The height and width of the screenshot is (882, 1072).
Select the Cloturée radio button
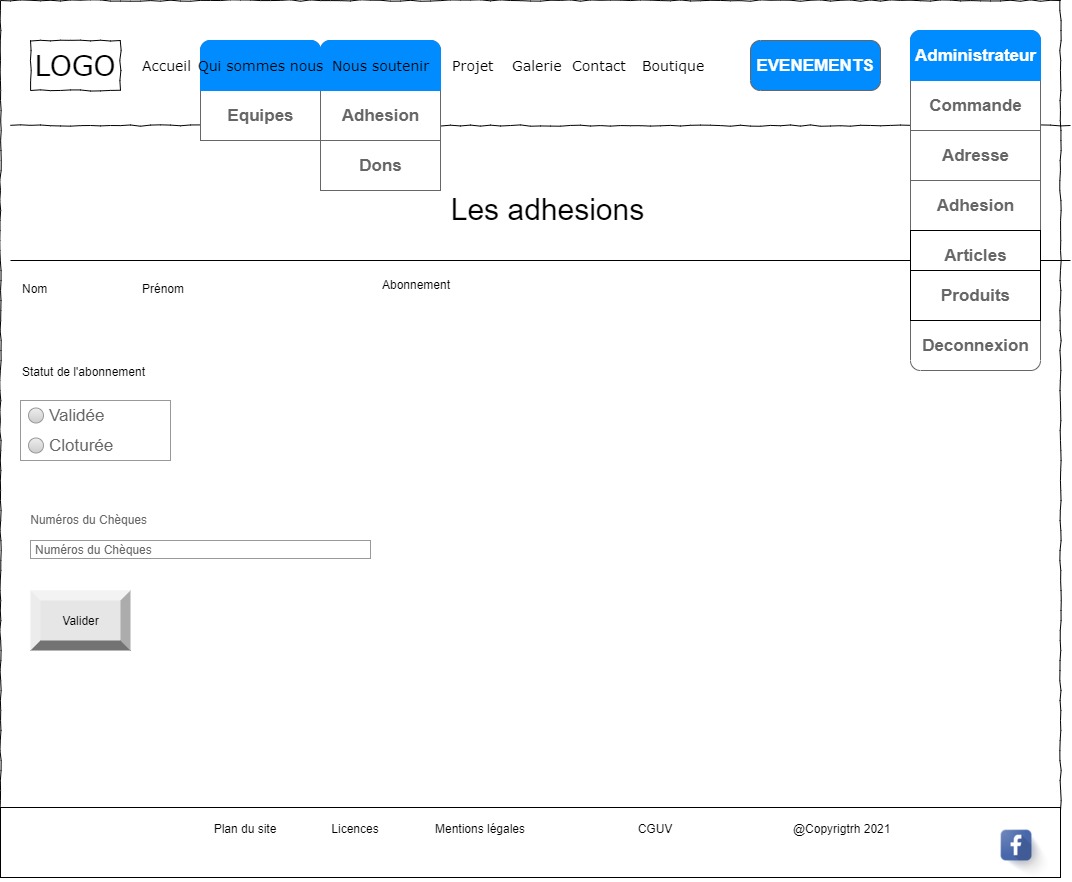click(x=36, y=446)
